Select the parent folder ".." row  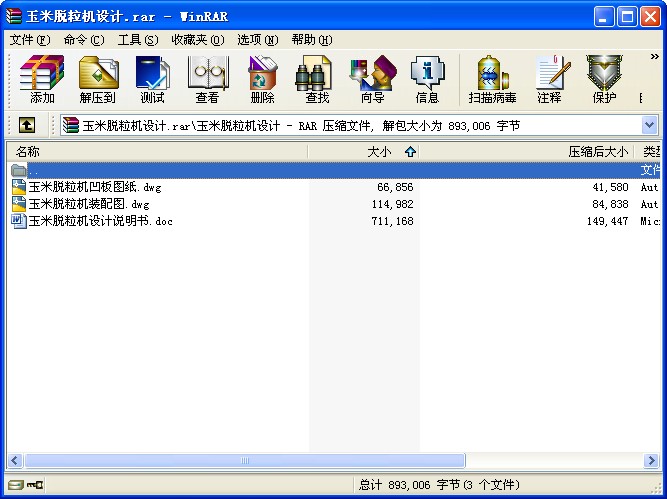click(x=334, y=170)
